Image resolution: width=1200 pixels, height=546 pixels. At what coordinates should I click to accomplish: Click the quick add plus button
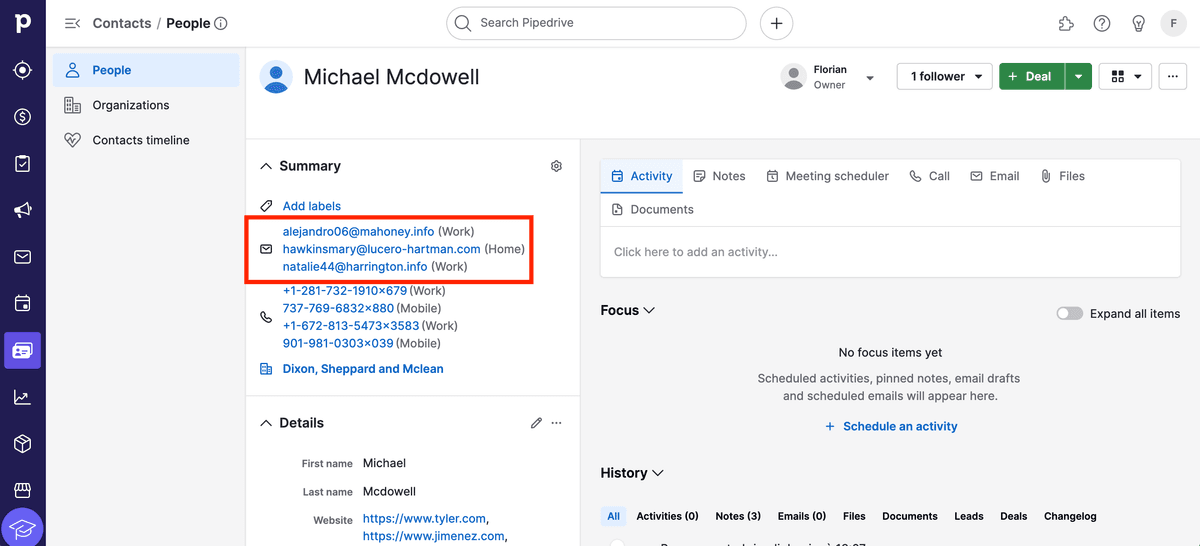tap(776, 23)
